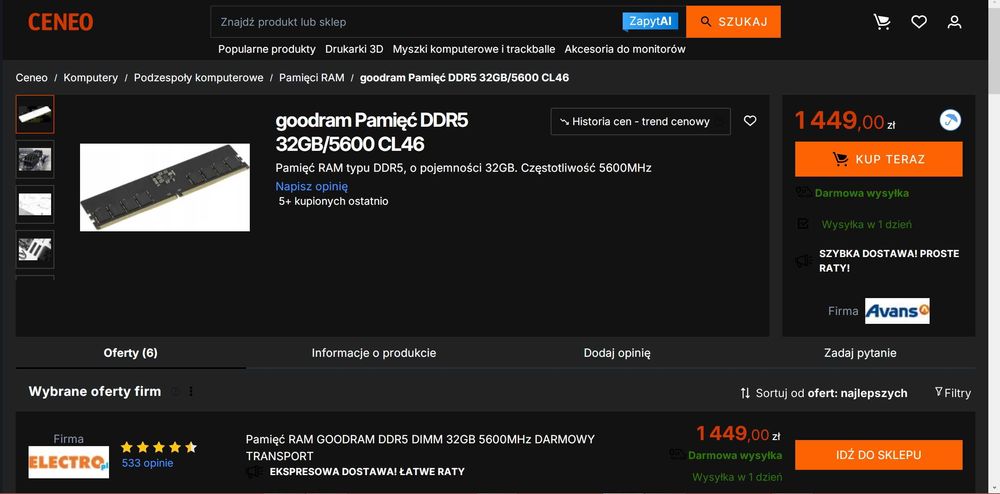
Task: Click product heading goodram Pamięć DDR5 32GB/5600 CL46
Action: pos(372,133)
